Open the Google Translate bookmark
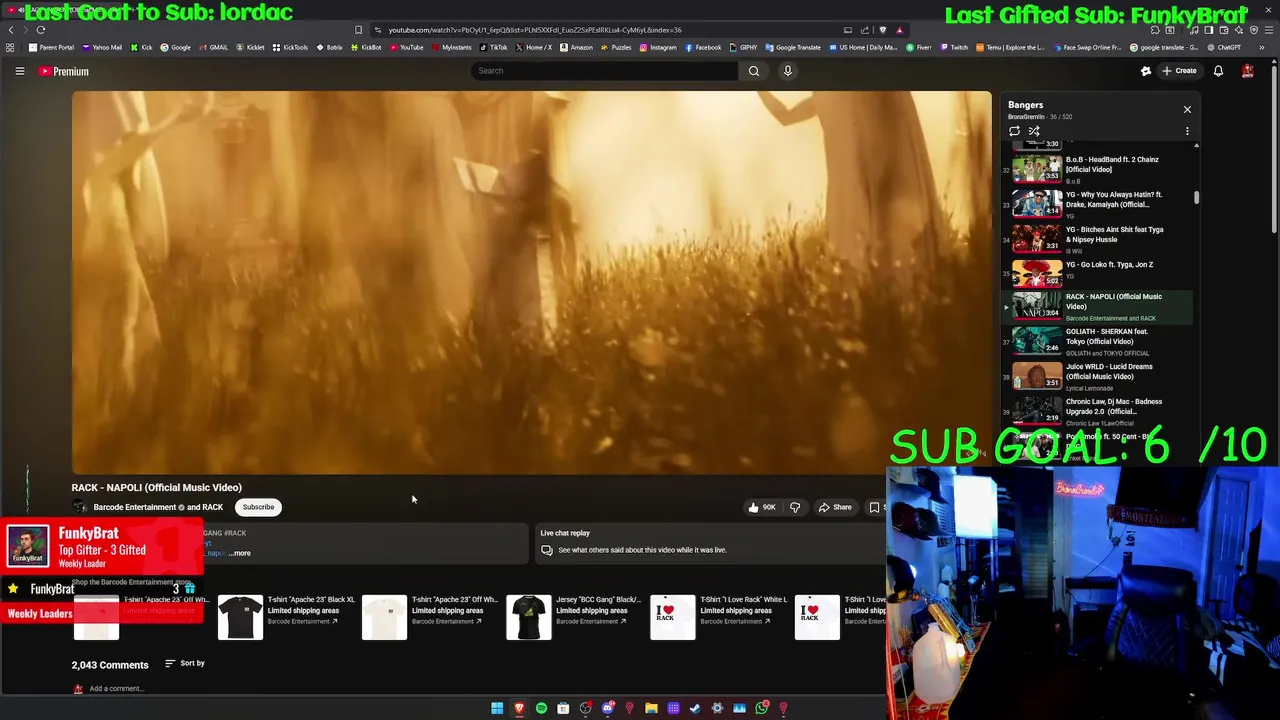 794,47
